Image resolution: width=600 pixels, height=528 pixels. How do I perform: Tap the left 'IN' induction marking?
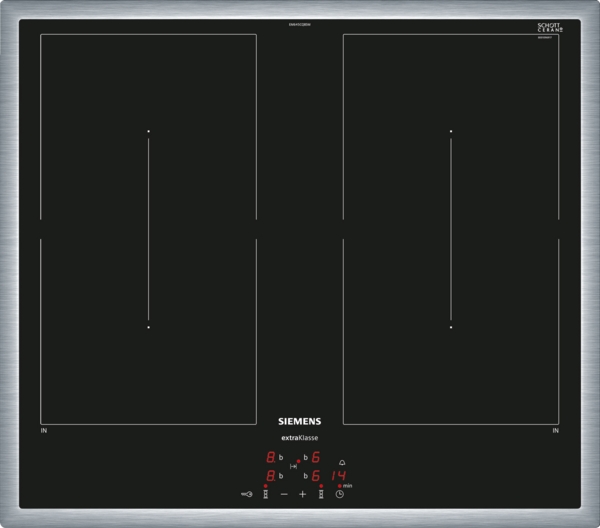pos(44,430)
